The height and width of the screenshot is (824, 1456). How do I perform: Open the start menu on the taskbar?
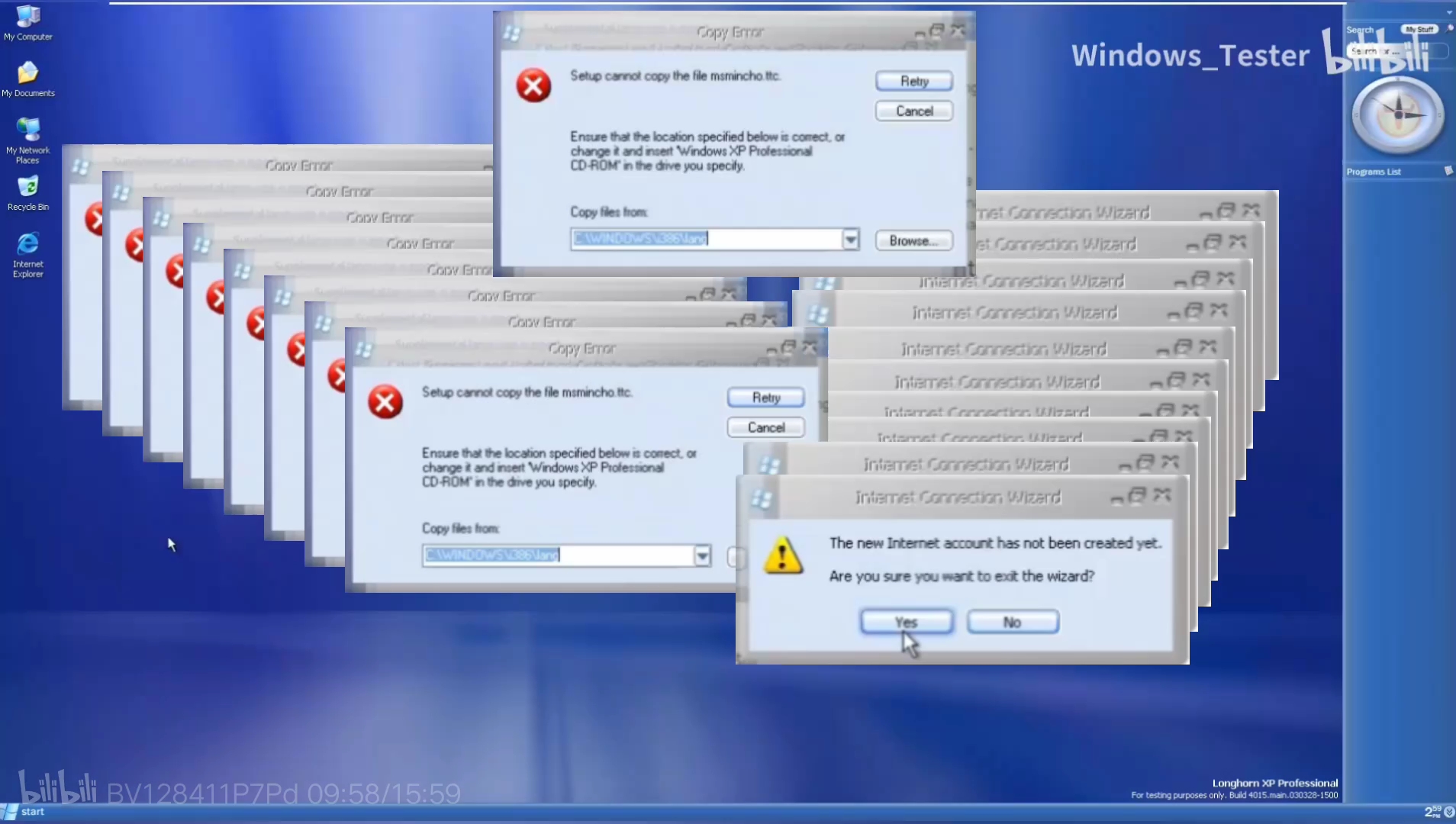pos(24,812)
